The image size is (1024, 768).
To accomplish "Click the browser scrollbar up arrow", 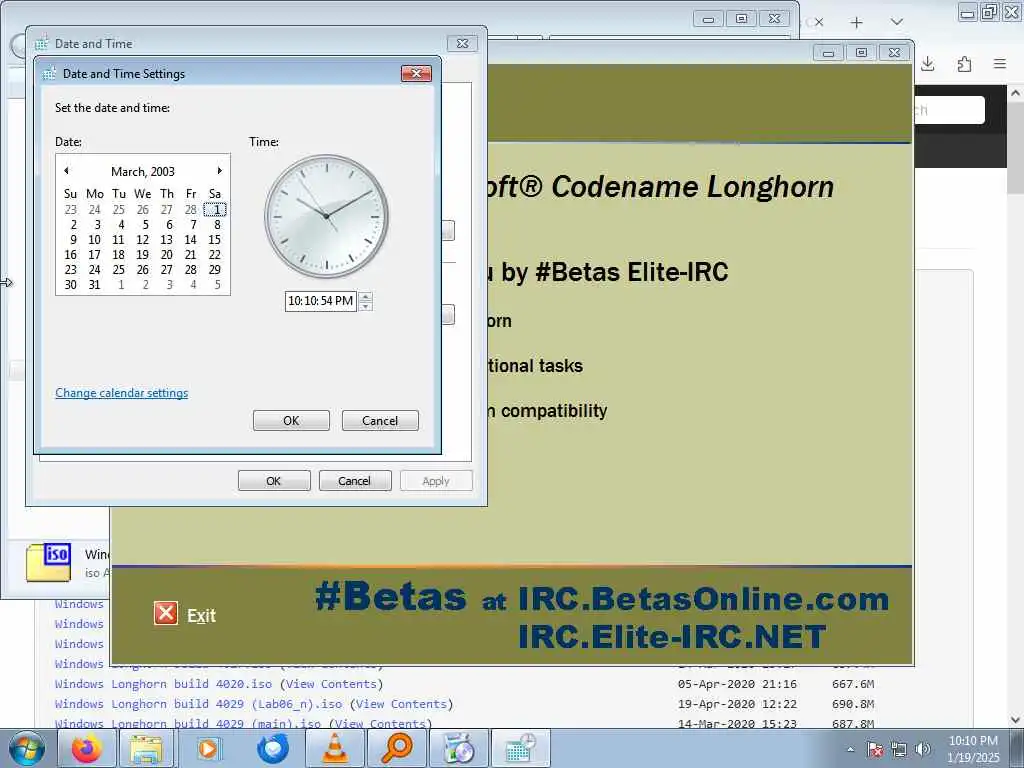I will coord(1016,93).
